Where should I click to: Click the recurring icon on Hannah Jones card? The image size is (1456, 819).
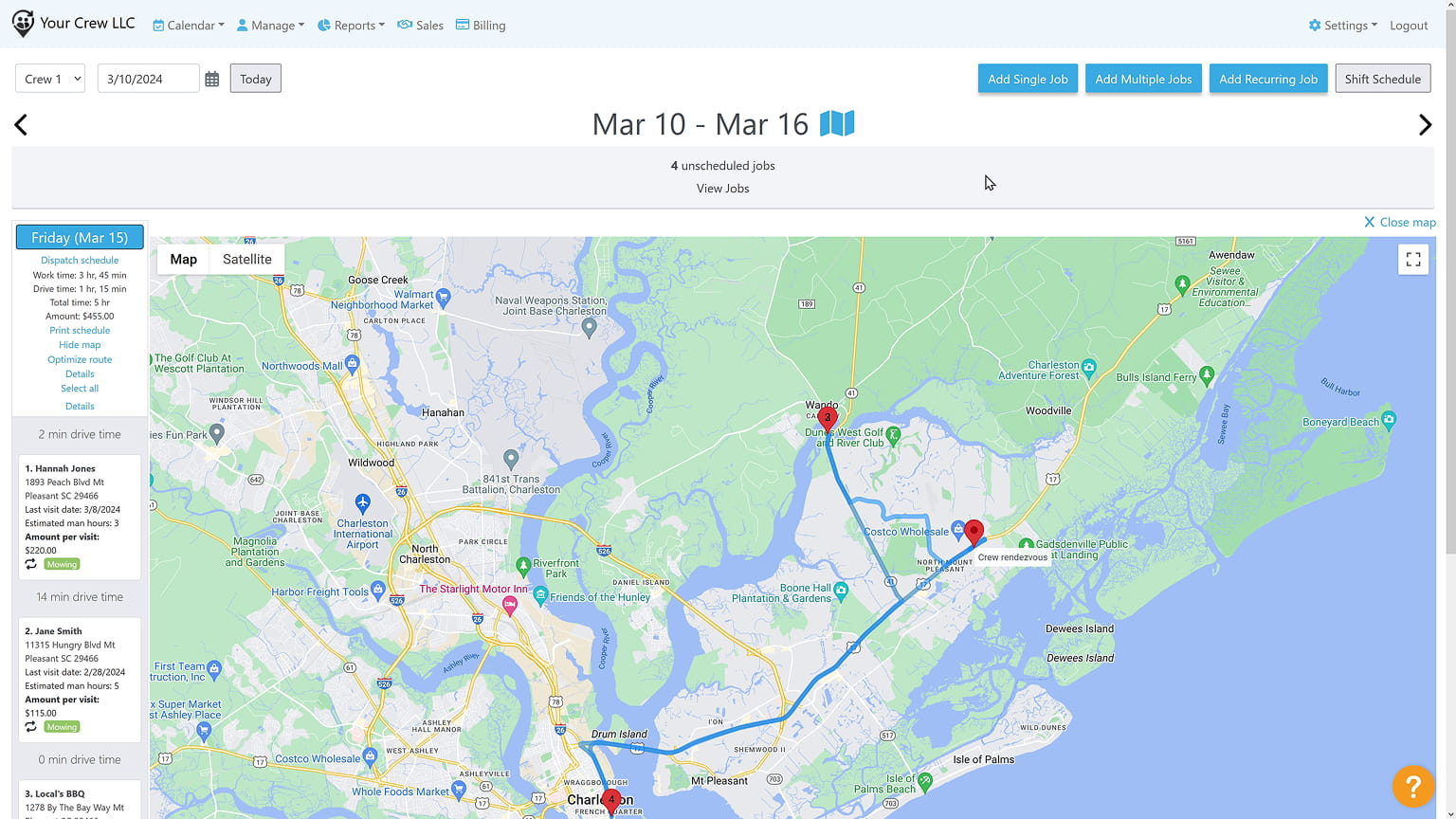(x=30, y=564)
